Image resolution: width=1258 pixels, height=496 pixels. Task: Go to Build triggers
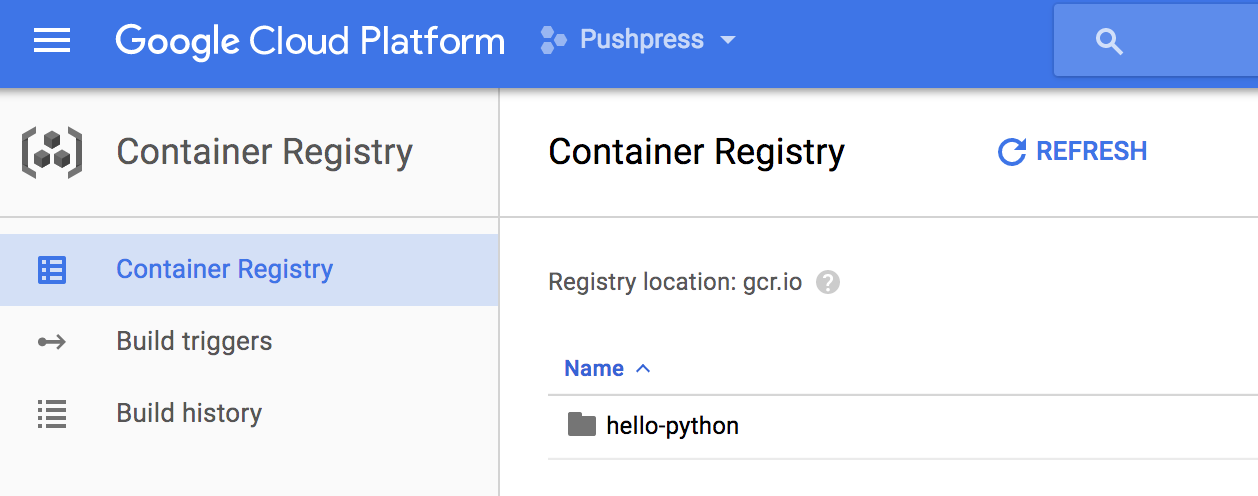coord(194,342)
